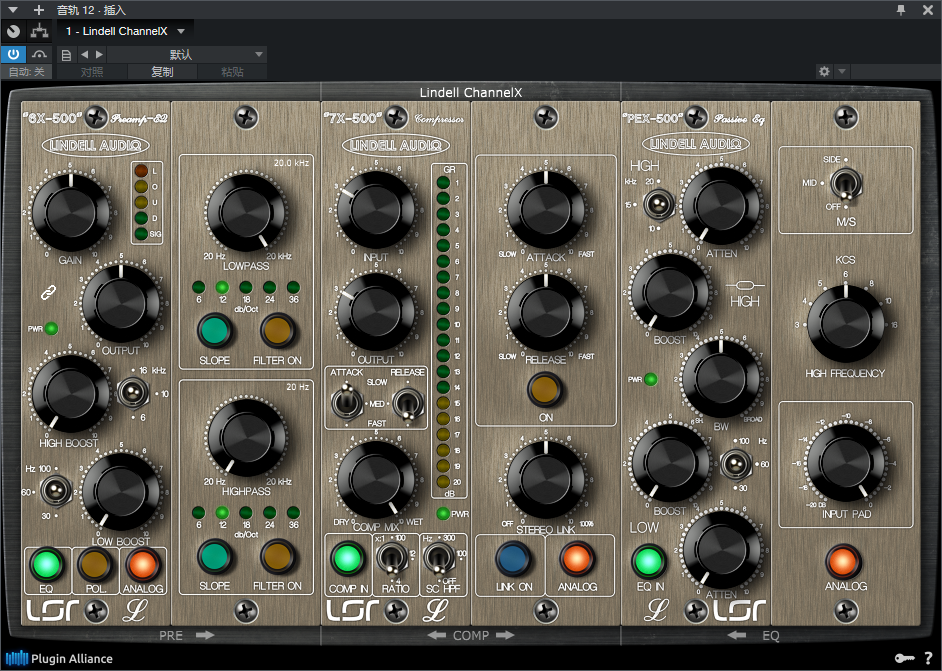Flip the RATIO selector switch
This screenshot has width=942, height=671.
click(x=392, y=558)
